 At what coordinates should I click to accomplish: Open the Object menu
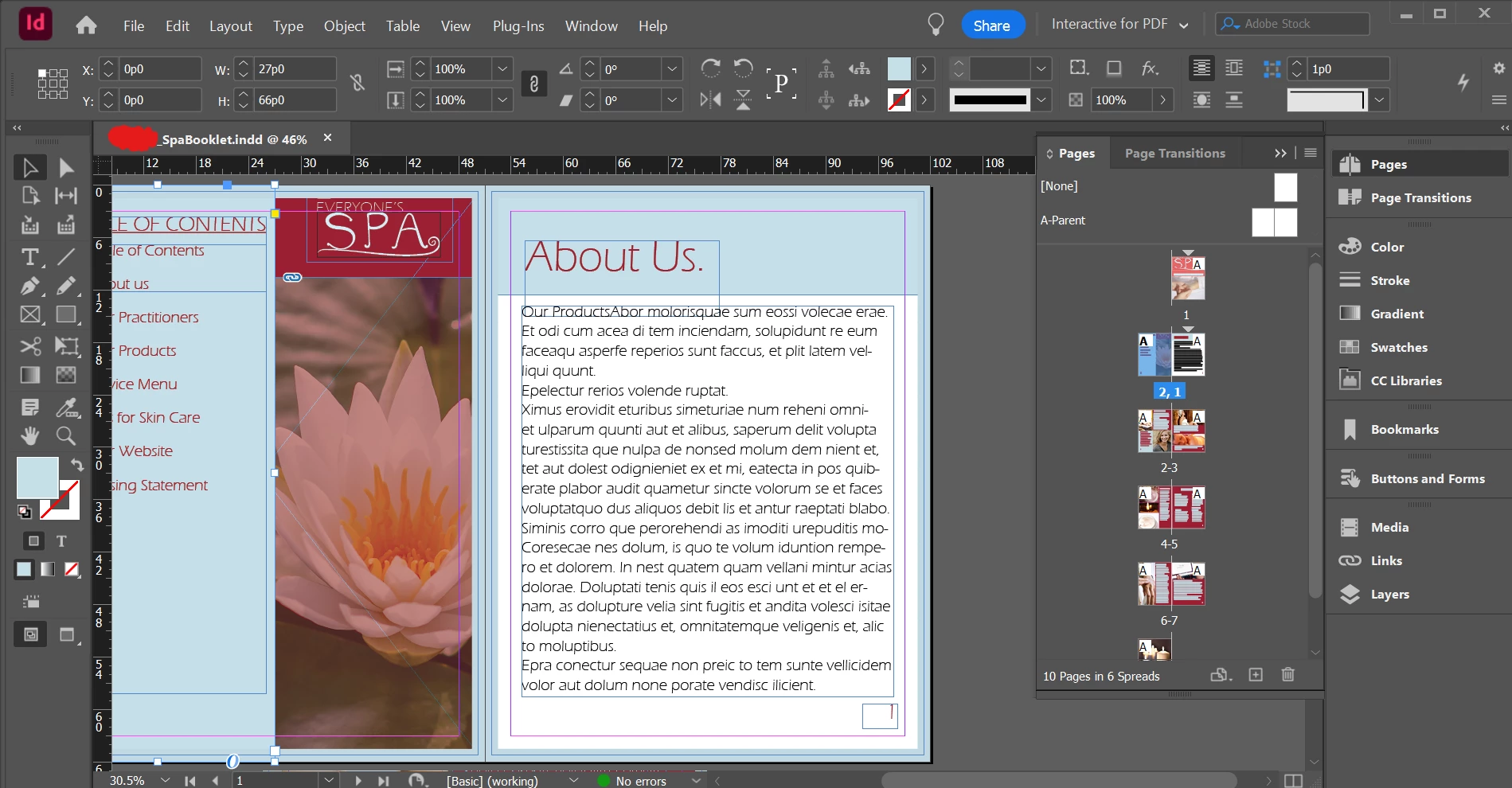[x=344, y=26]
